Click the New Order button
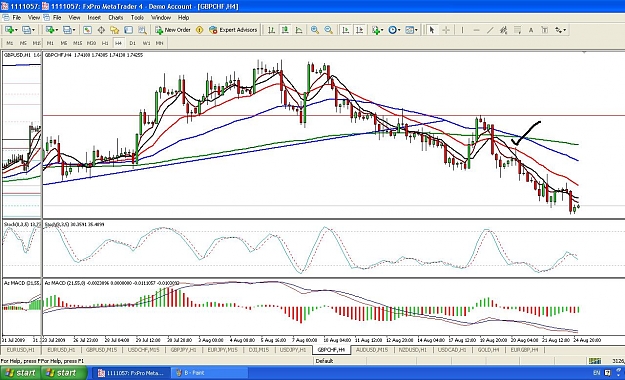The height and width of the screenshot is (380, 625). (x=173, y=30)
